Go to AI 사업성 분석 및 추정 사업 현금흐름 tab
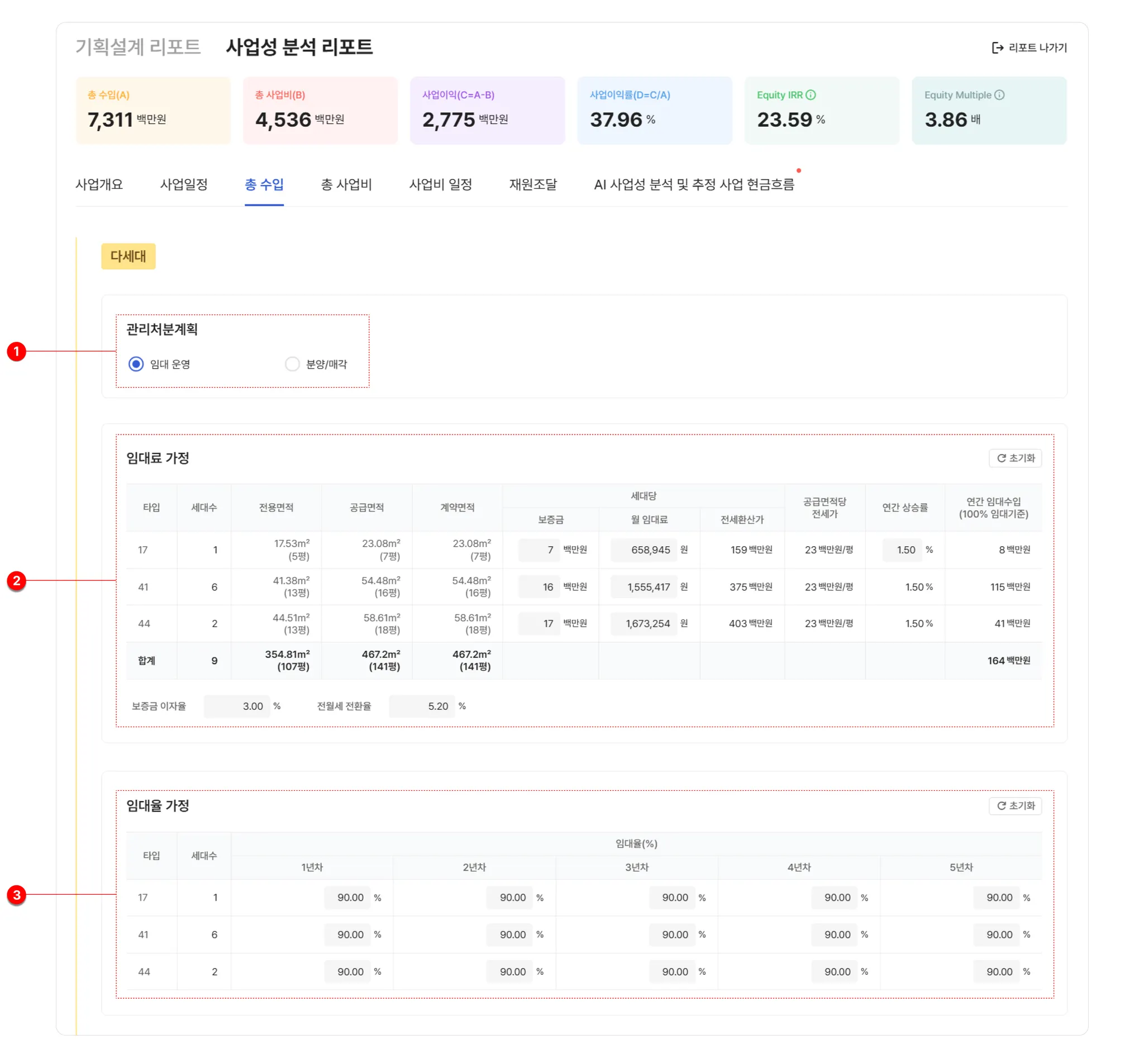The height and width of the screenshot is (1064, 1144). tap(693, 185)
